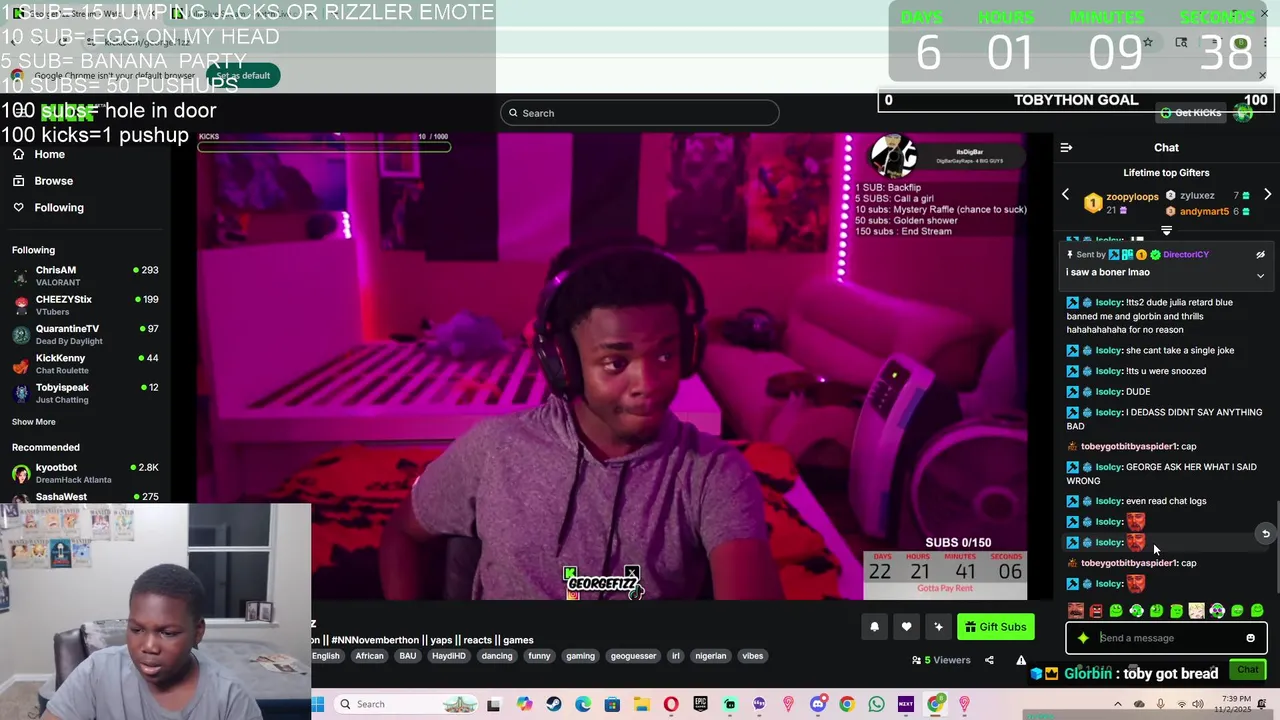1280x720 pixels.
Task: Select the English language tag
Action: pyautogui.click(x=326, y=656)
